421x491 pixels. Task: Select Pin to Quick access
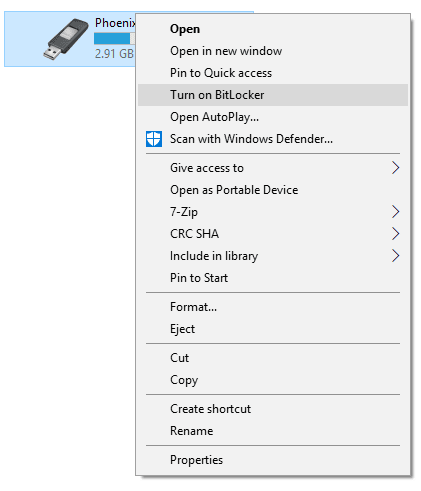pos(273,73)
